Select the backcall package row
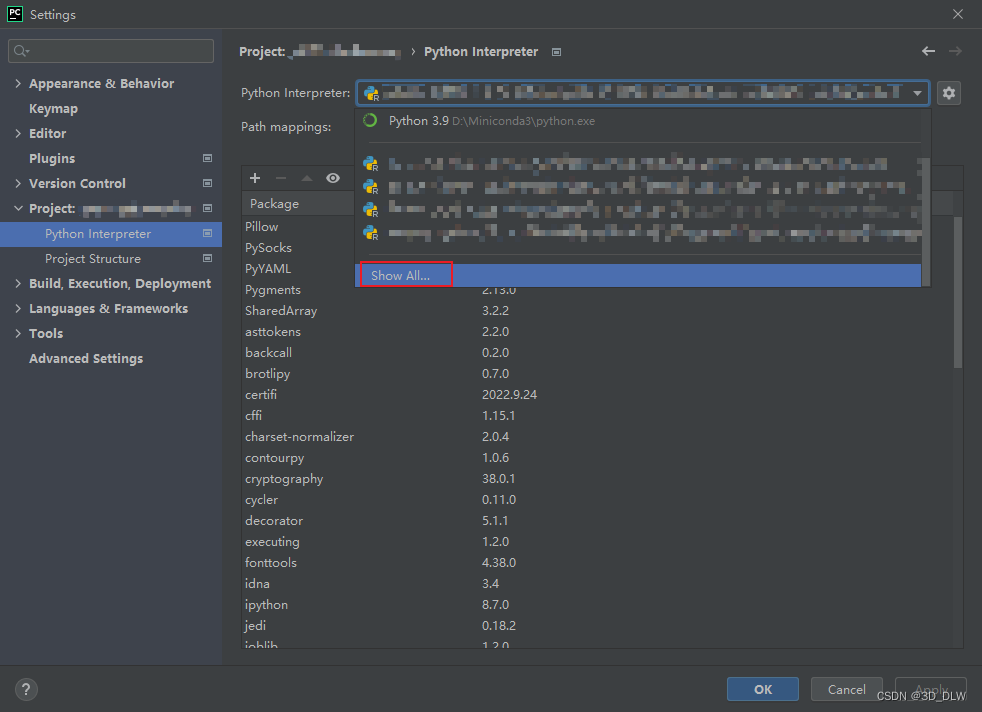This screenshot has width=982, height=712. pyautogui.click(x=597, y=353)
